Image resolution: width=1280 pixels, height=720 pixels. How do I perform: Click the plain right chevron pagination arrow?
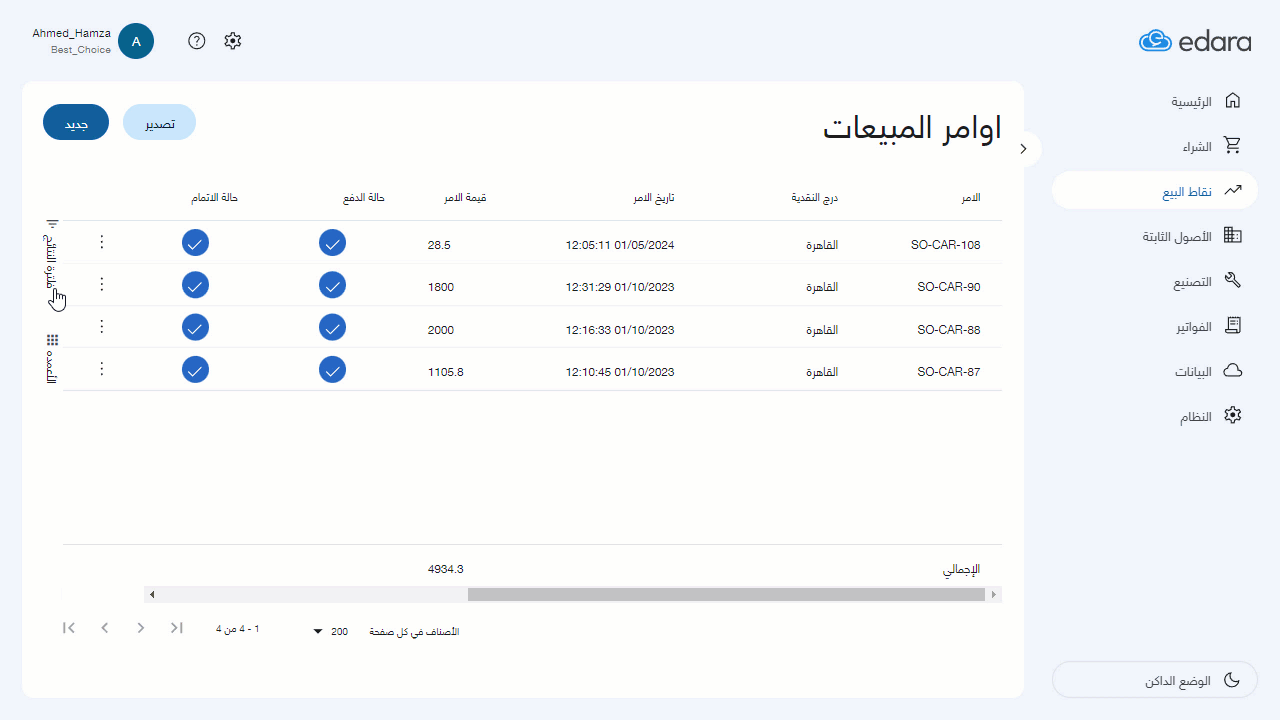(141, 628)
